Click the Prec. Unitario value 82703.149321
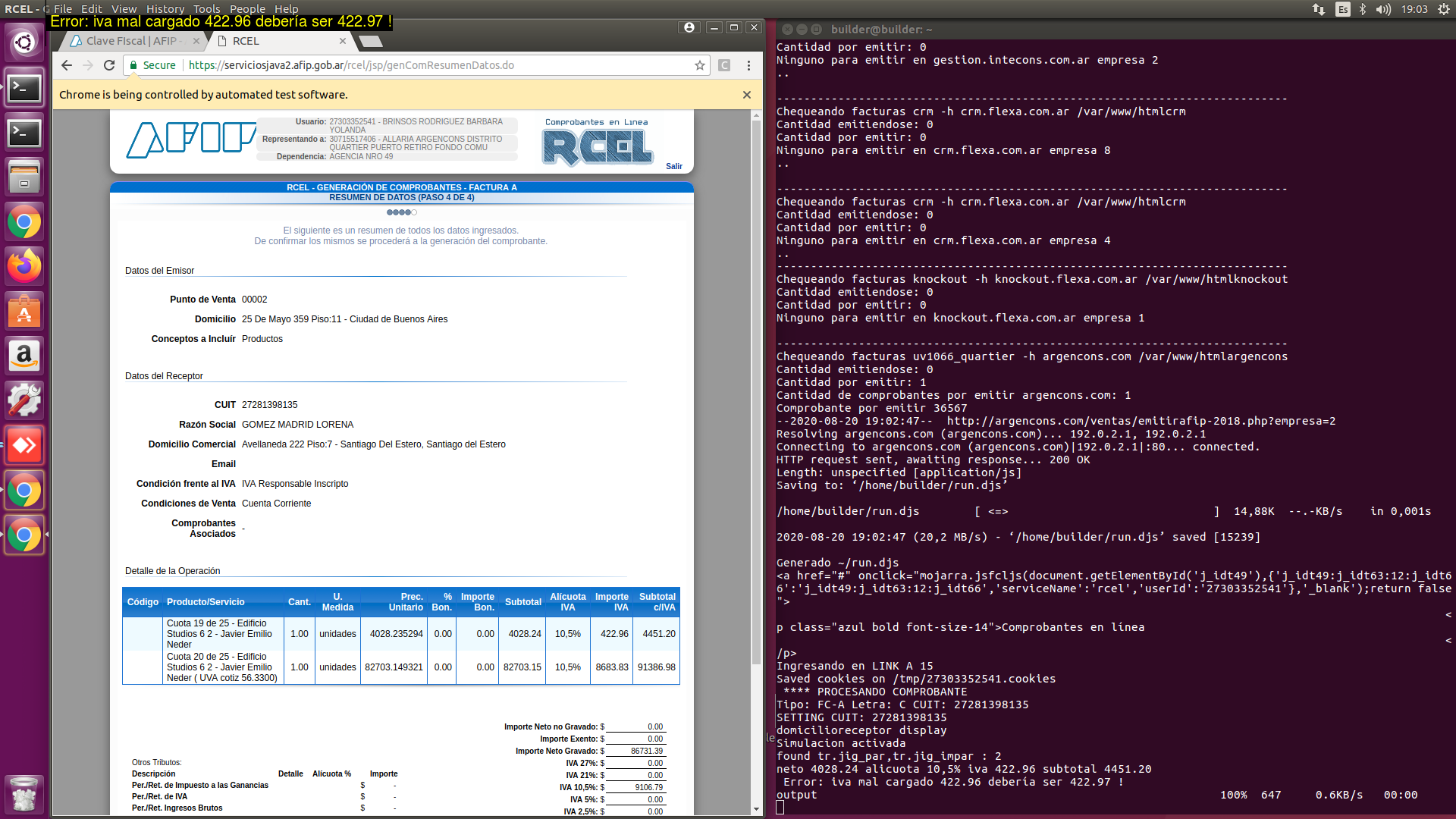 point(394,667)
